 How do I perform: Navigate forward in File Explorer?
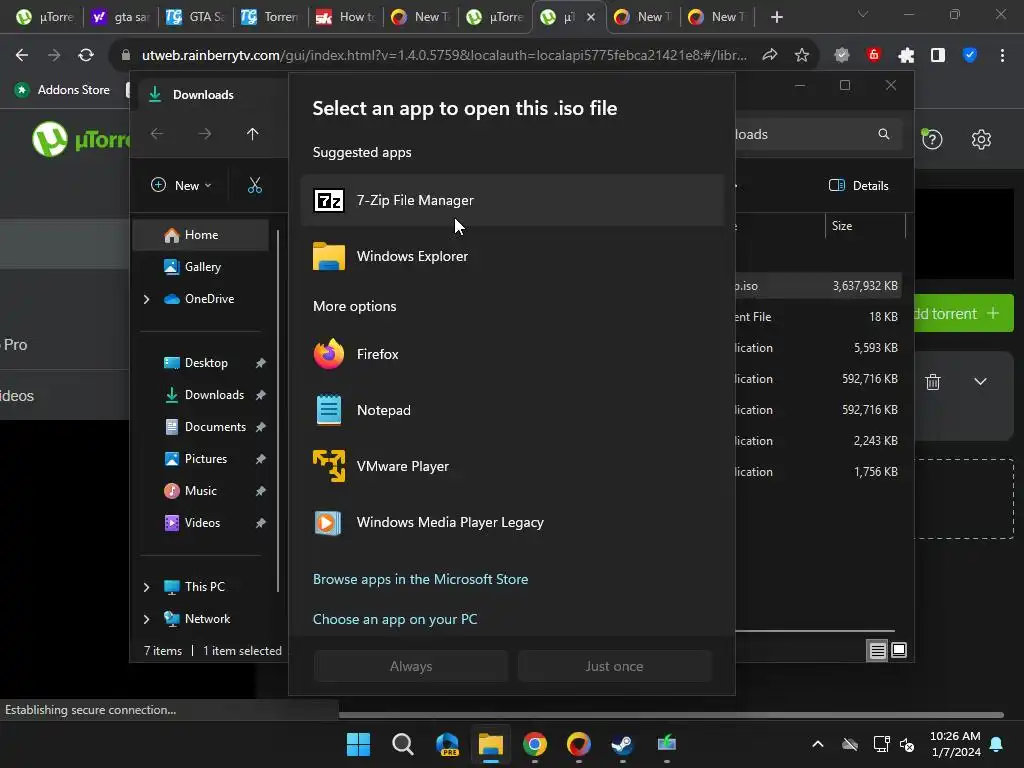pos(205,134)
